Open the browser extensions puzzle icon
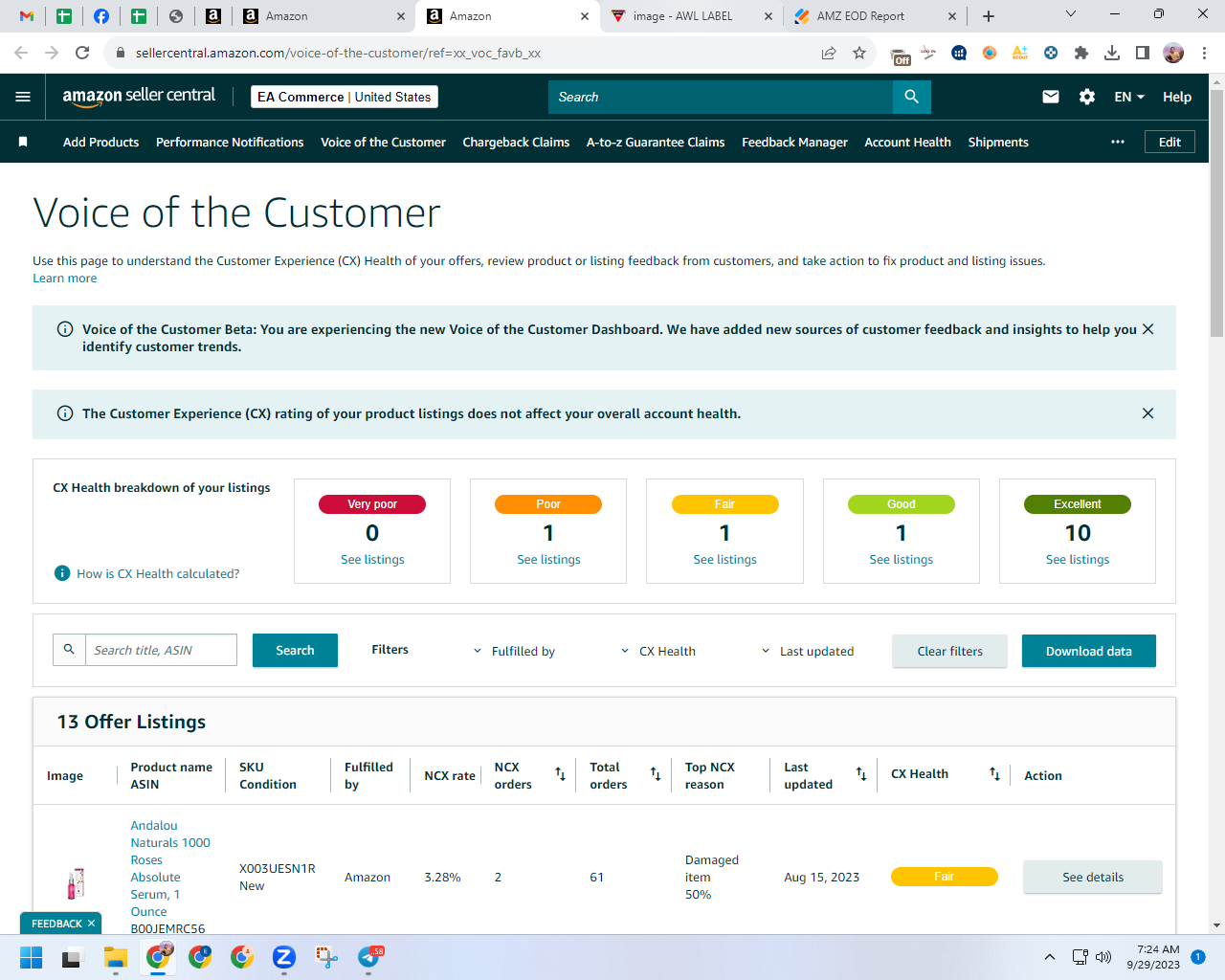The height and width of the screenshot is (980, 1225). (1081, 53)
